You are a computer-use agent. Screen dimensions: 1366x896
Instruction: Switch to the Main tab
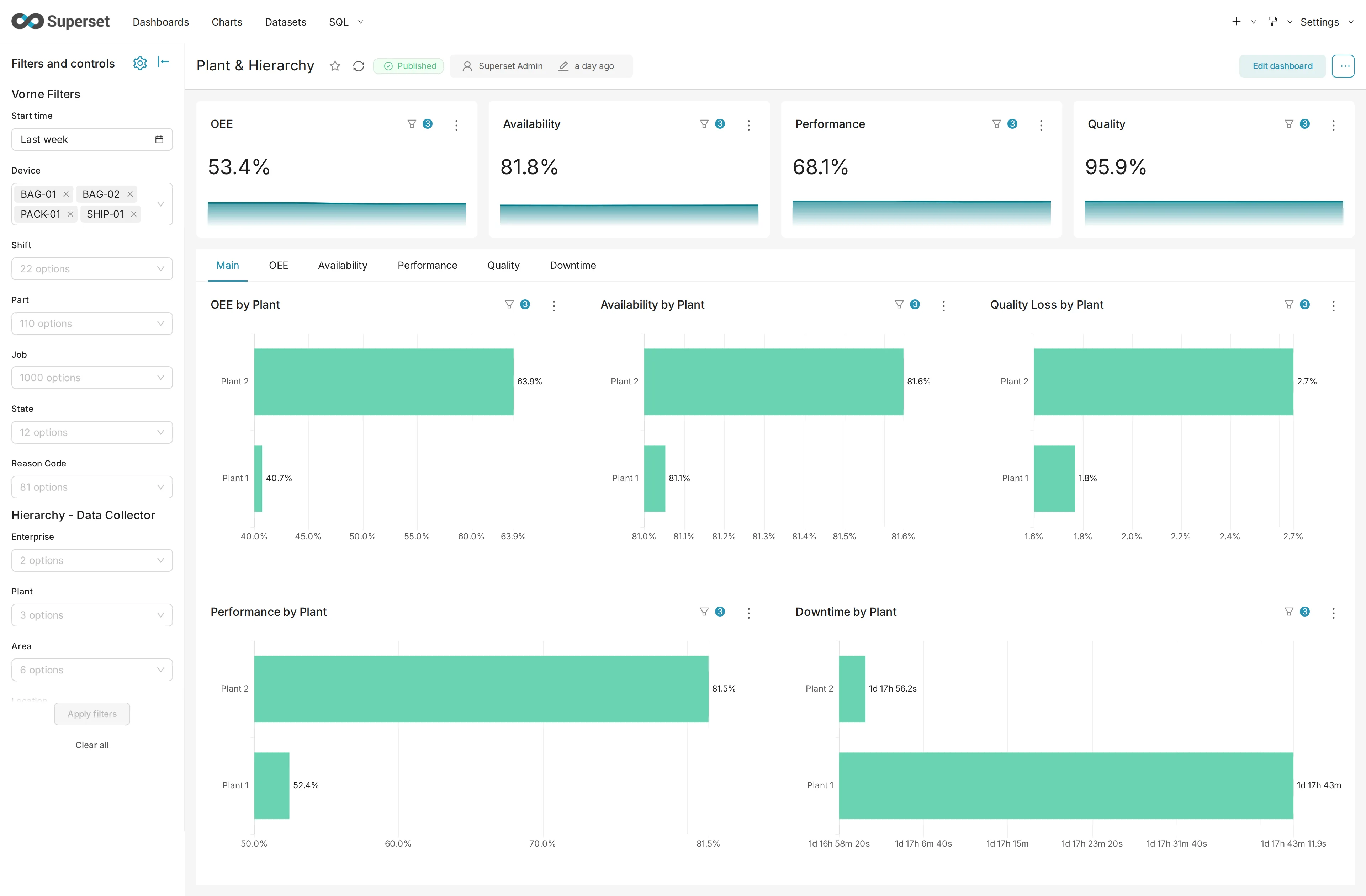[x=227, y=265]
